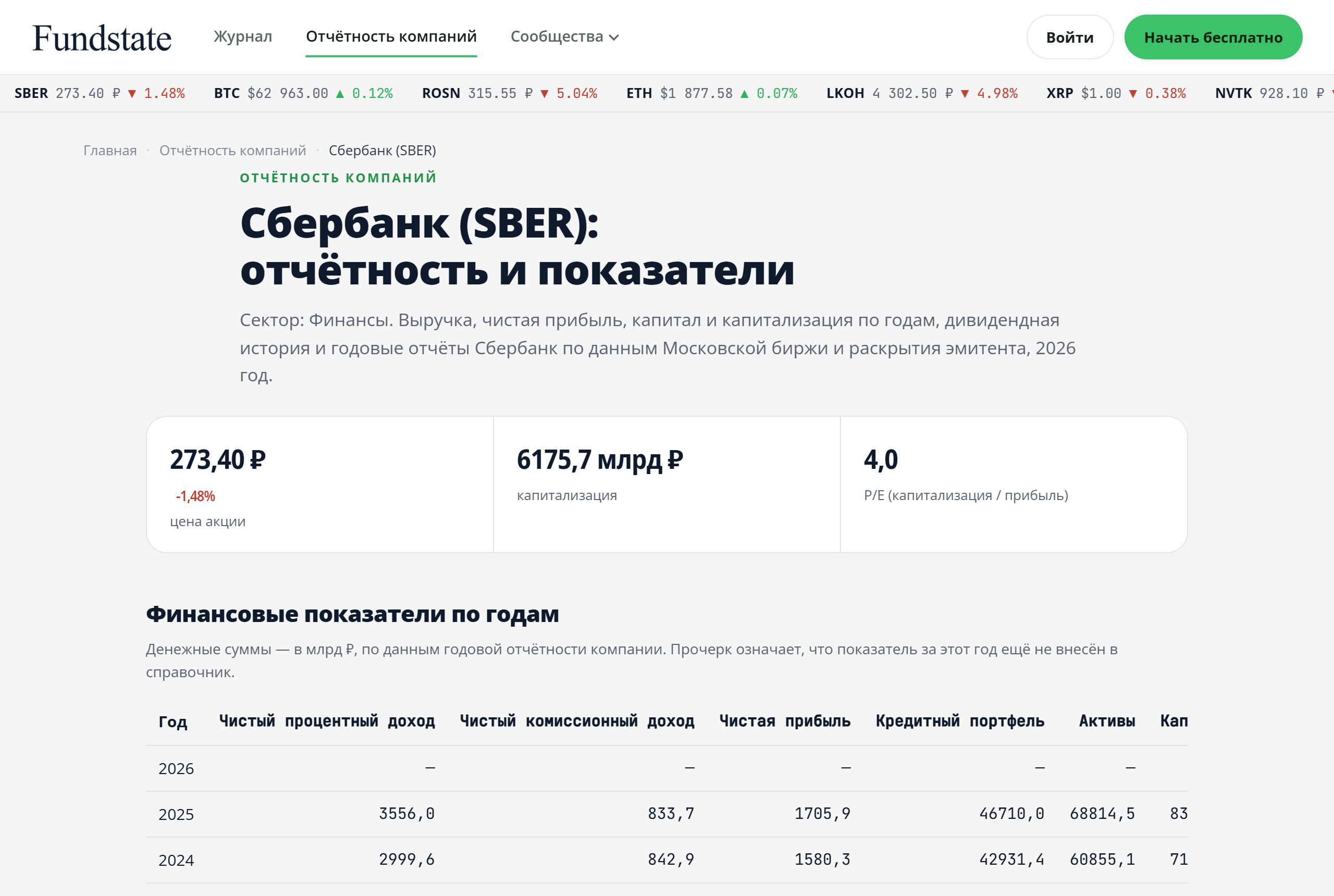The width and height of the screenshot is (1334, 896).
Task: Click the Начать бесплатно button
Action: pyautogui.click(x=1213, y=37)
